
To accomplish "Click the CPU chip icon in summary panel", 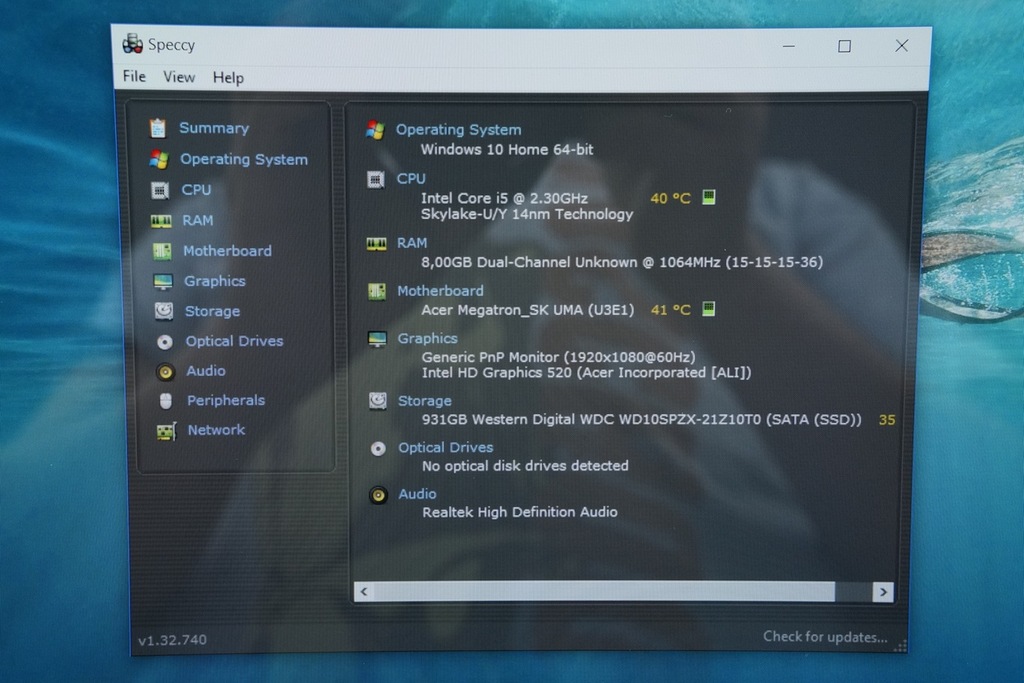I will coord(376,179).
